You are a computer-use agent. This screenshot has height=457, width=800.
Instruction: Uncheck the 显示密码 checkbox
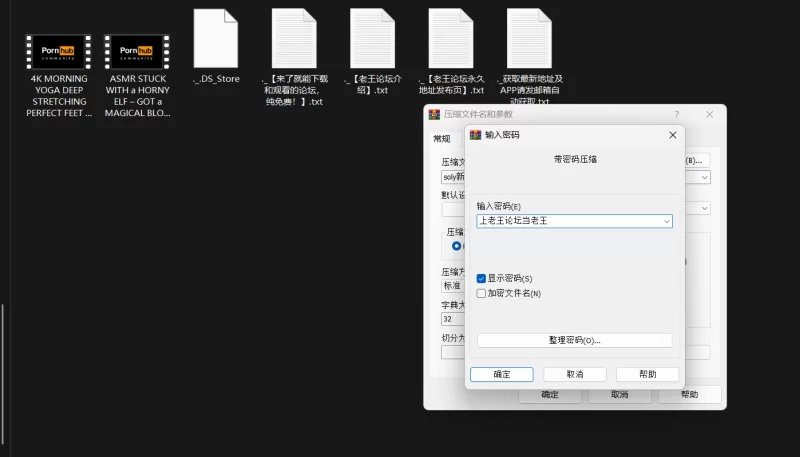click(x=482, y=278)
